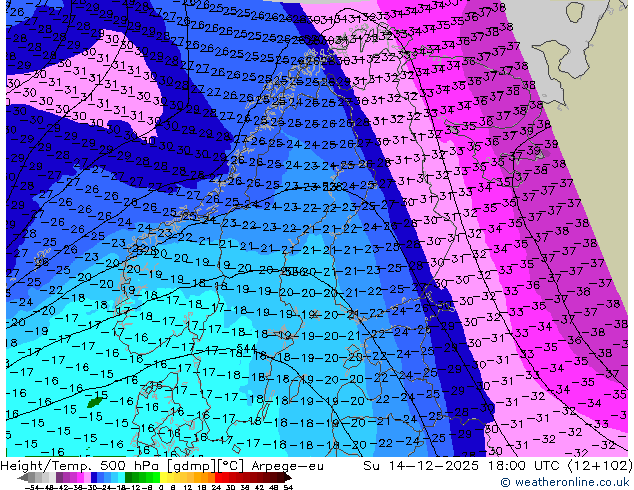The height and width of the screenshot is (490, 634).
Task: Click the '-54' value on color scale
Action: point(32,487)
